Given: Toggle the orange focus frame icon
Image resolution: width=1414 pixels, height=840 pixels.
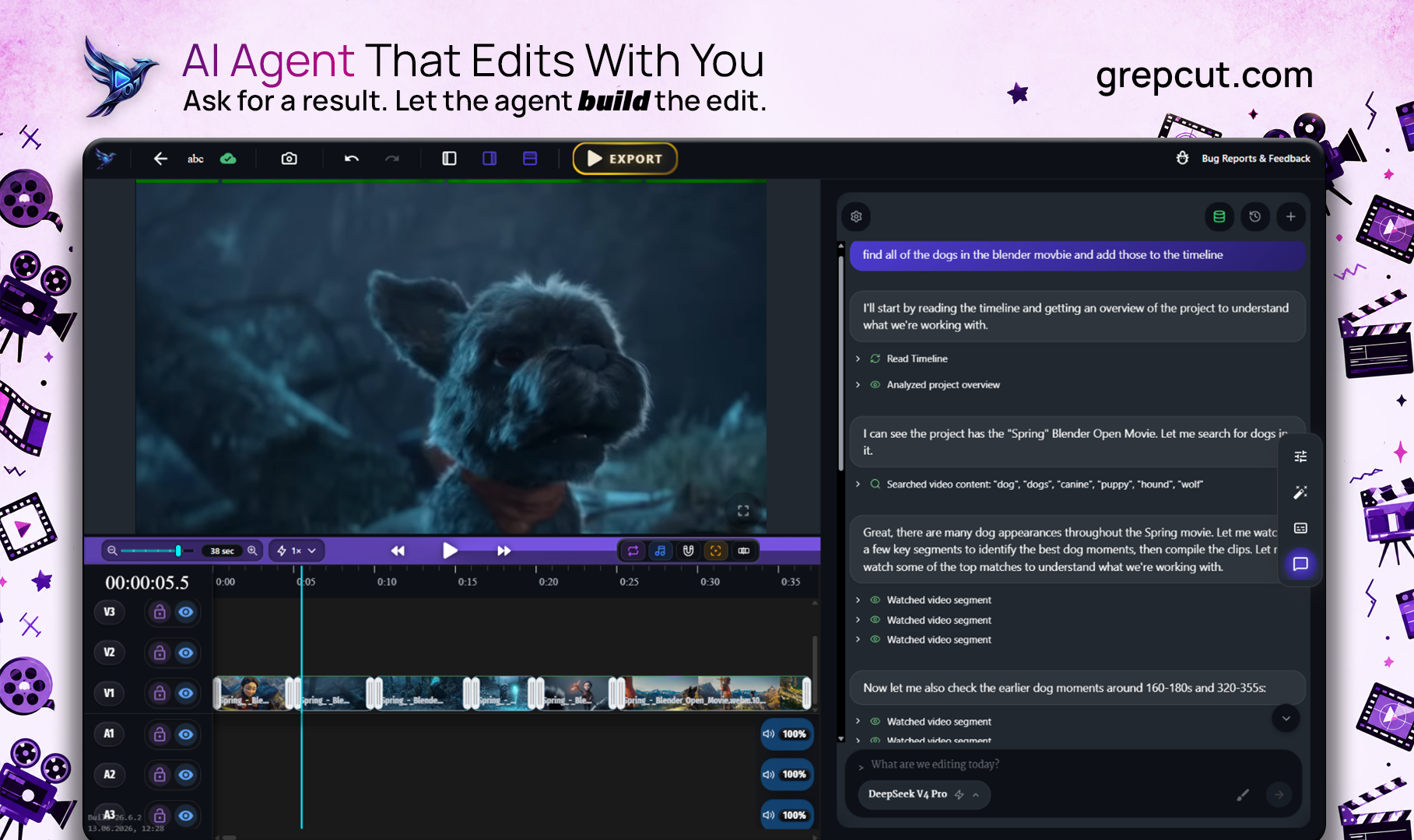Looking at the screenshot, I should (x=715, y=551).
